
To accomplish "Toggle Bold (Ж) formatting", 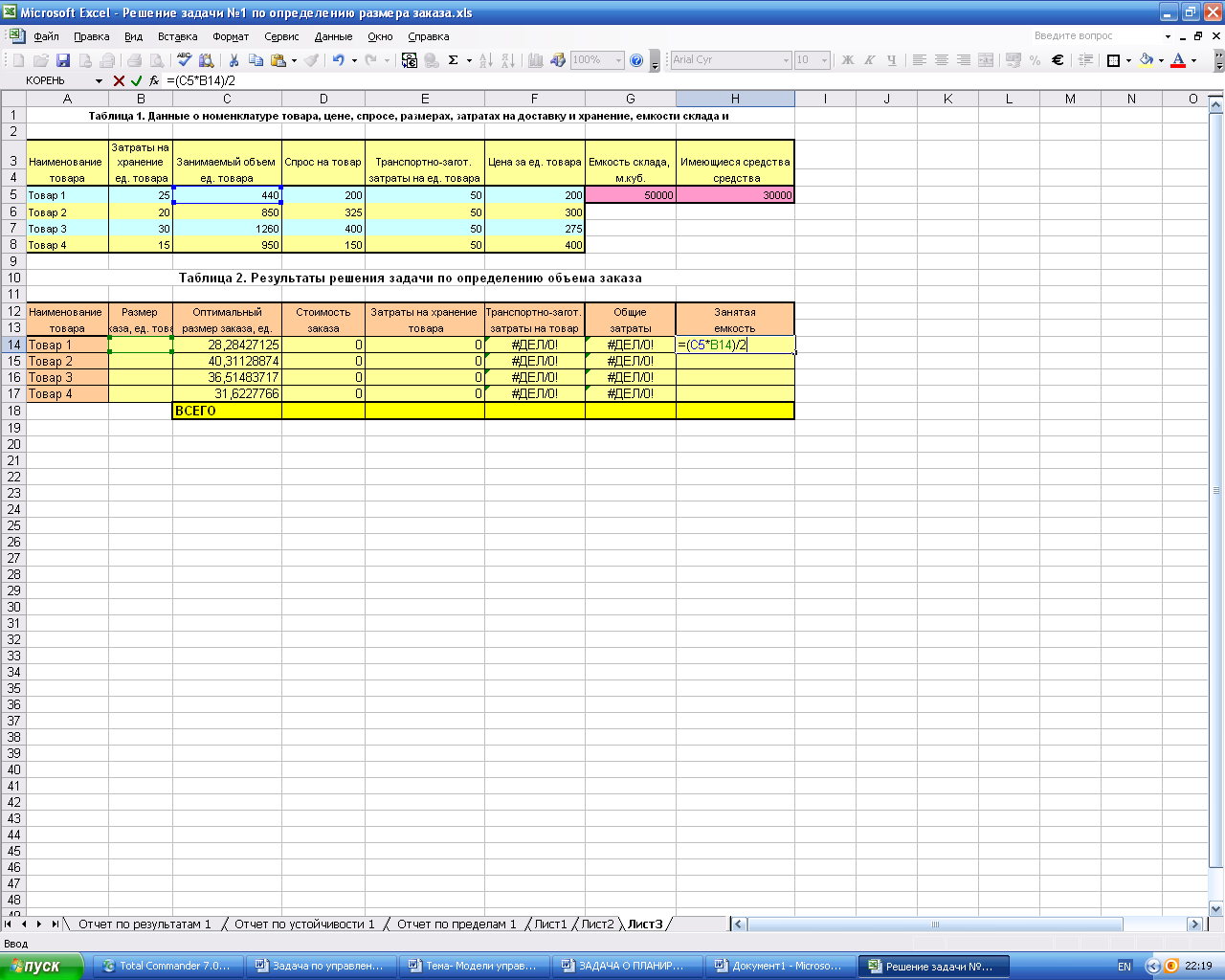I will tap(847, 59).
